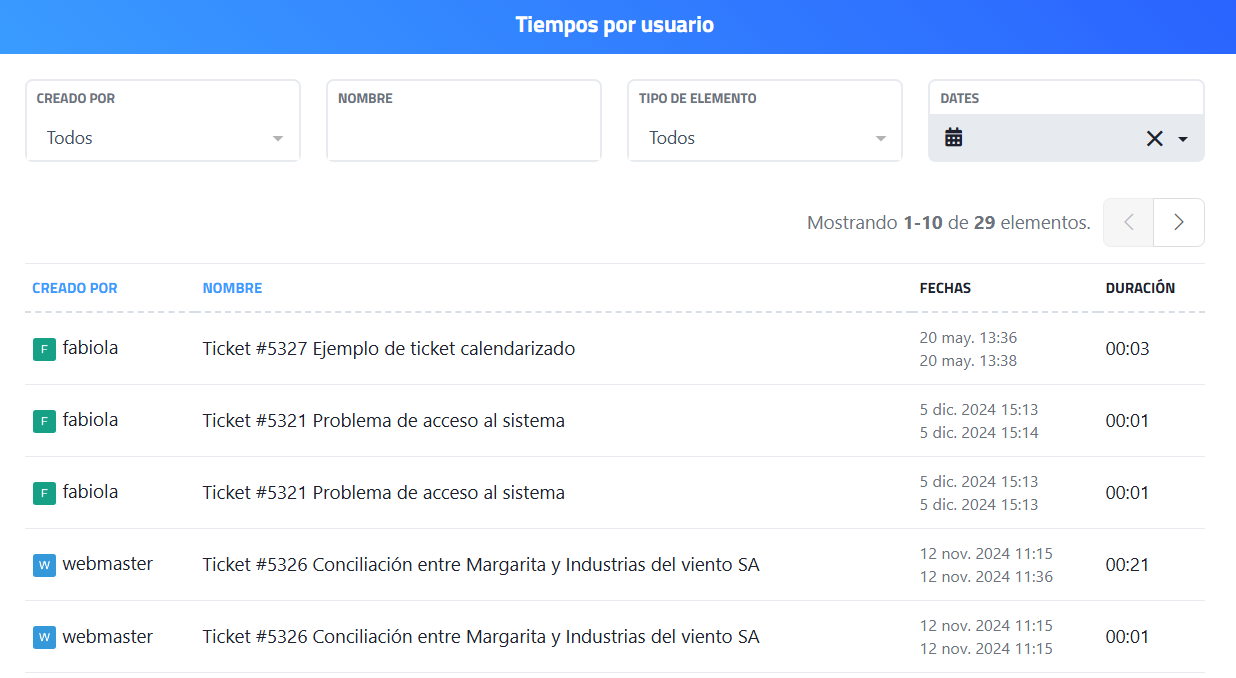Select first Ticket #5321 Problema de acceso row
The width and height of the screenshot is (1236, 678).
(383, 421)
